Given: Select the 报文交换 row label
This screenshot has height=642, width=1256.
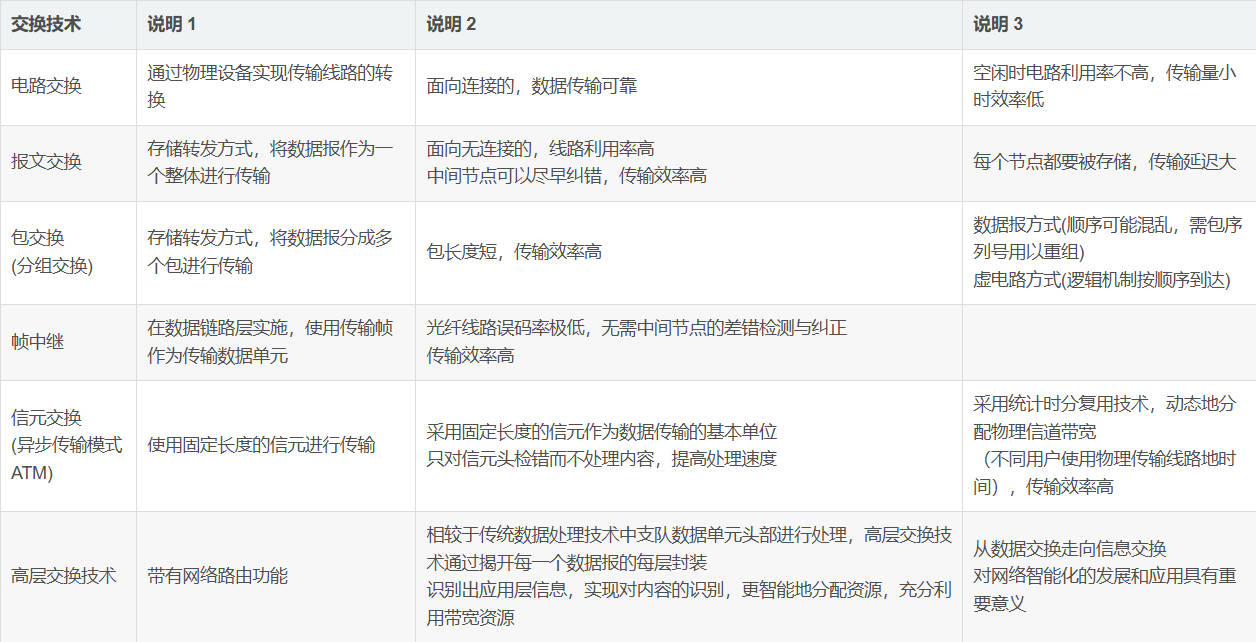Looking at the screenshot, I should [x=46, y=162].
